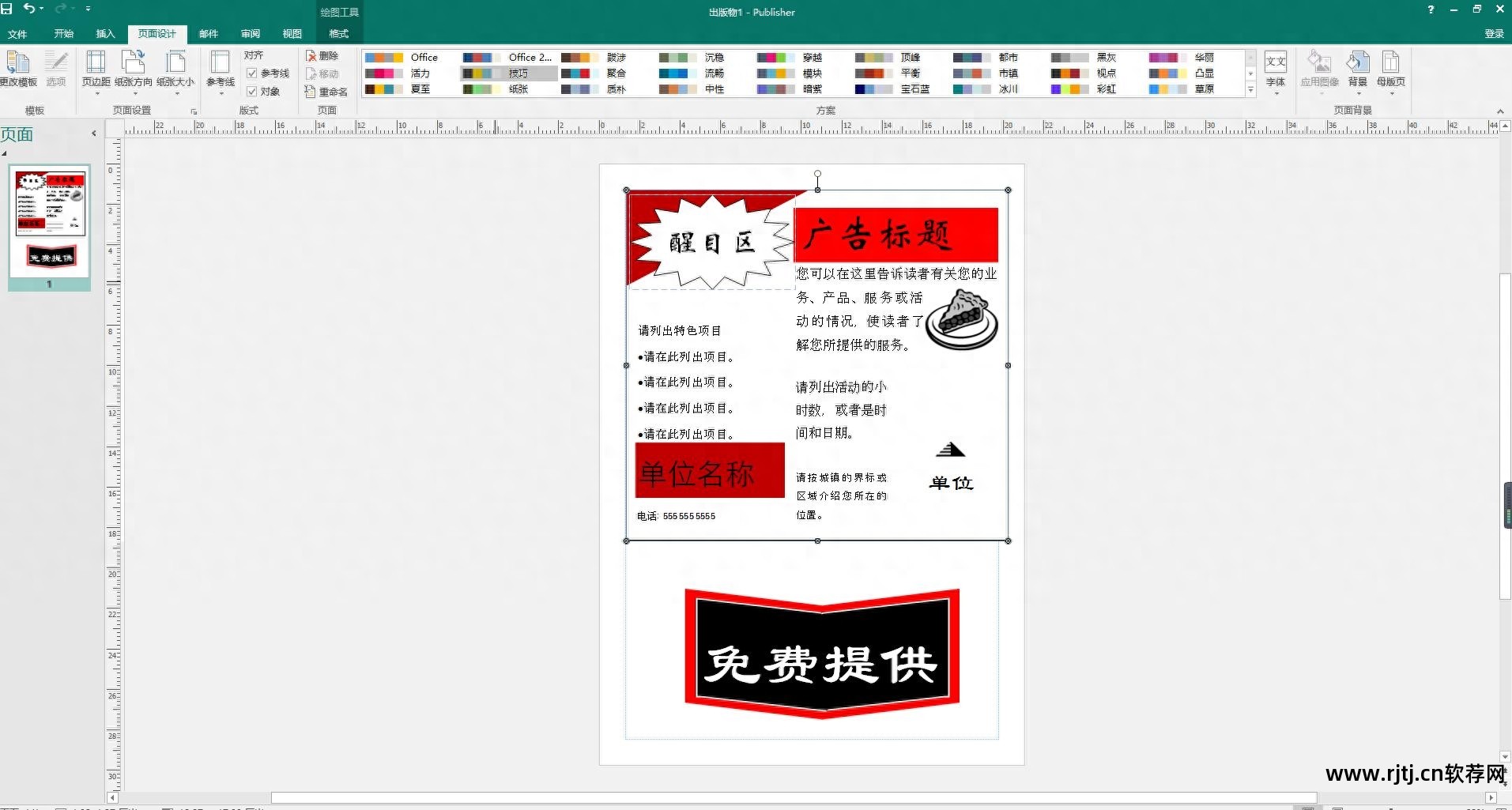
Task: Switch to the 插入 ribbon tab
Action: (x=104, y=34)
